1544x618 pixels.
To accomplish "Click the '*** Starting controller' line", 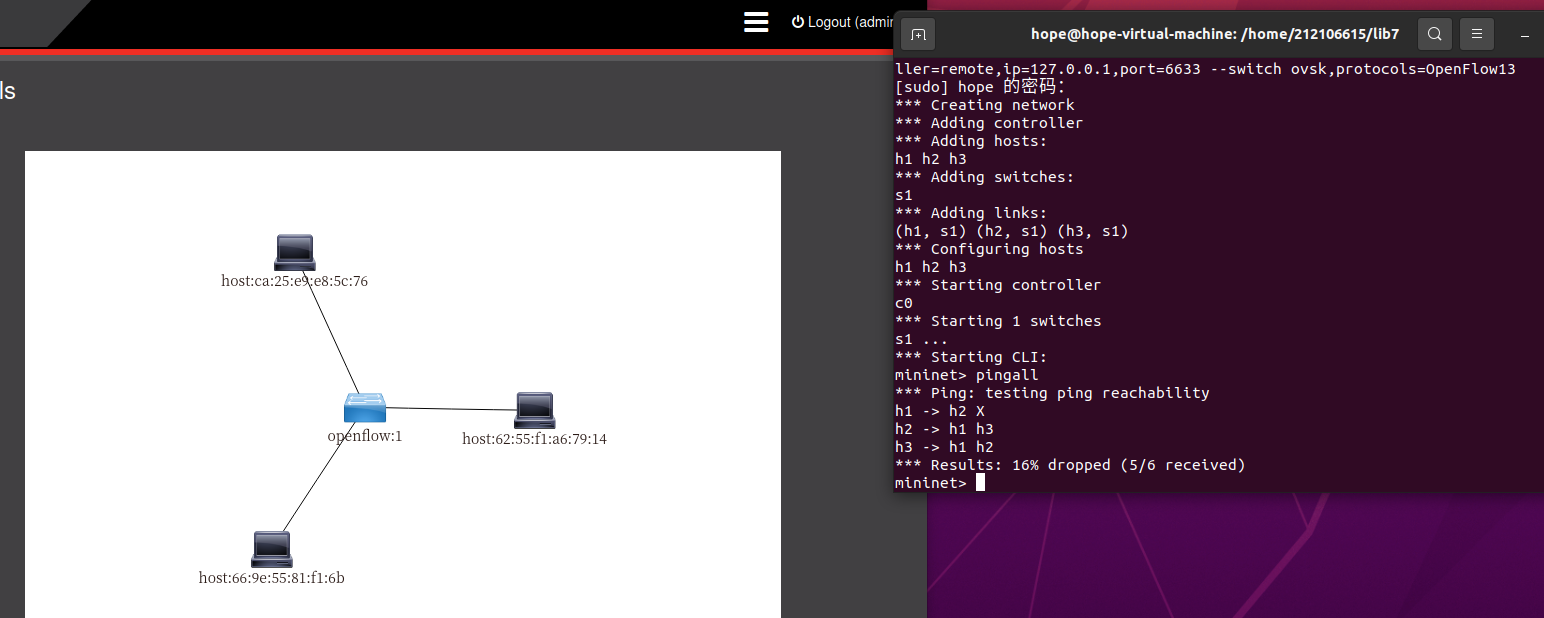I will pyautogui.click(x=998, y=285).
